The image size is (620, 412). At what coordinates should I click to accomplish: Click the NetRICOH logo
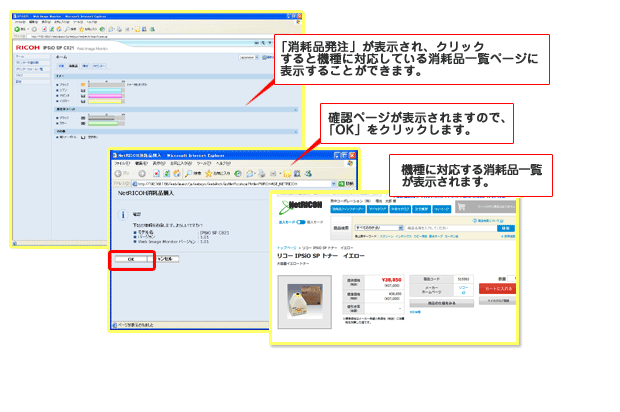tap(301, 206)
